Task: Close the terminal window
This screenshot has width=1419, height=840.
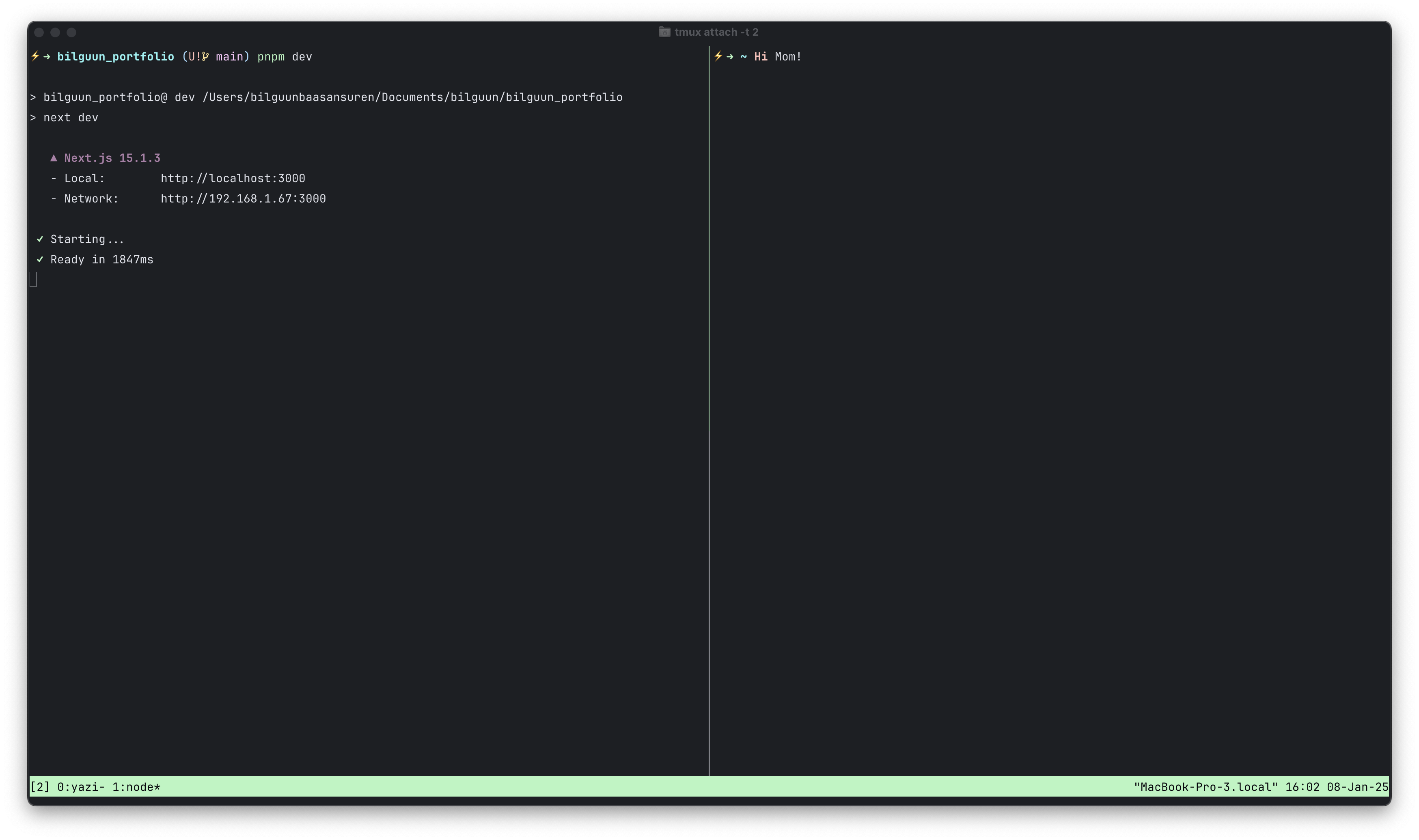Action: coord(39,32)
